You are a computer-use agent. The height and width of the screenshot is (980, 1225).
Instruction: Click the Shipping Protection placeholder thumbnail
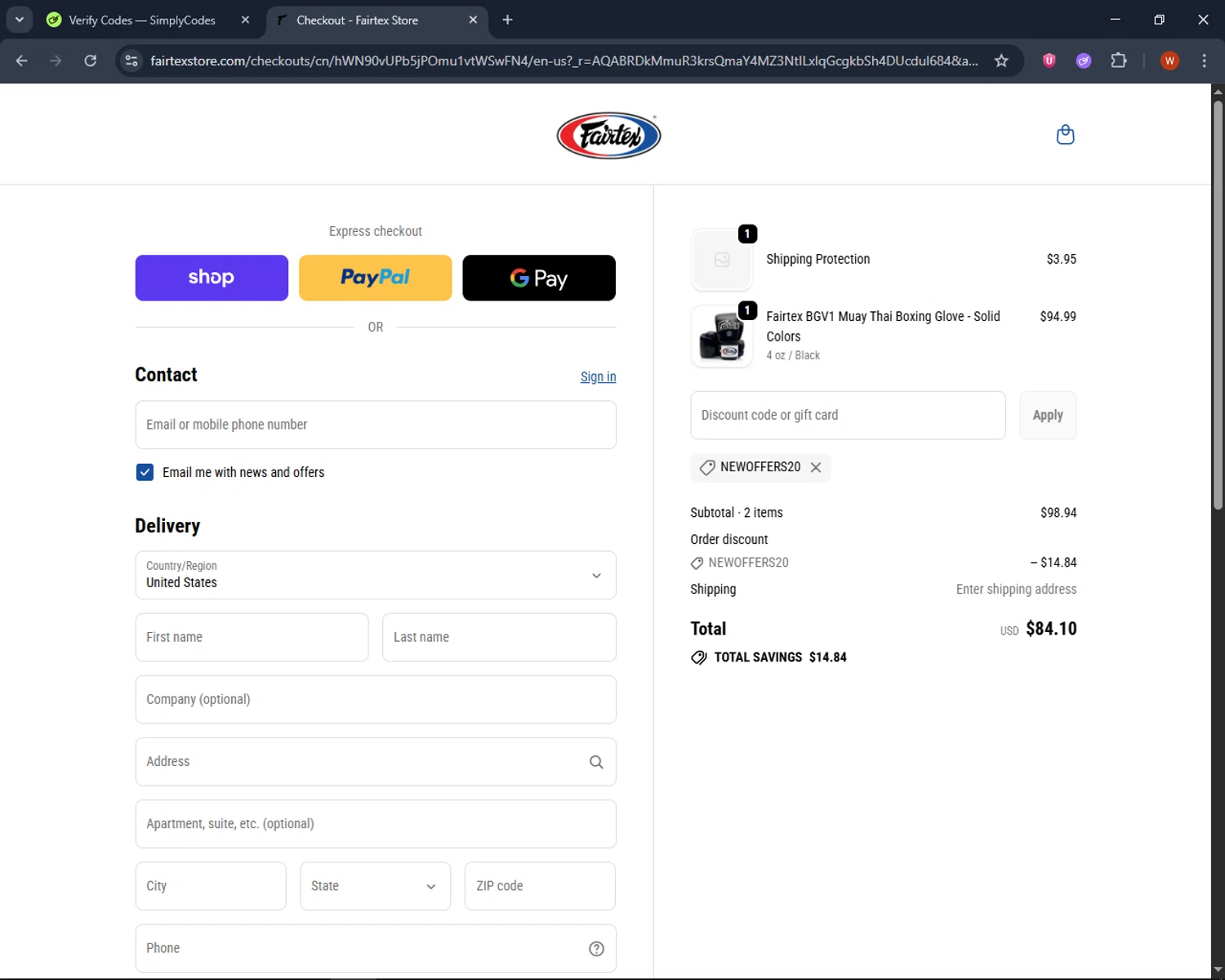[722, 260]
